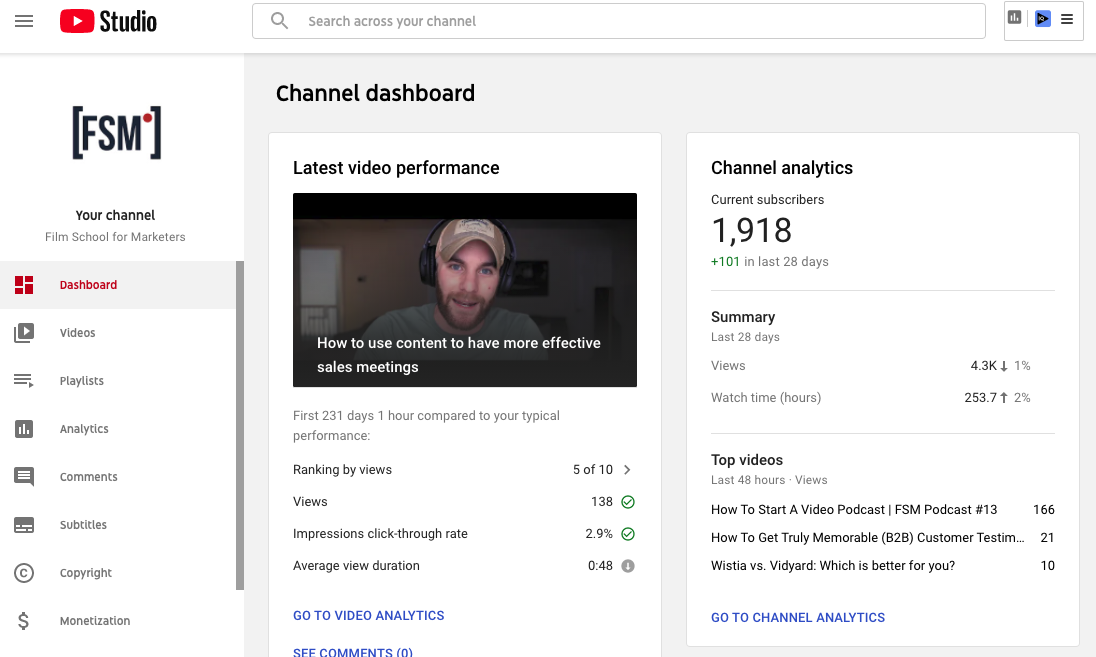The width and height of the screenshot is (1096, 657).
Task: Expand Ranking by views chevron
Action: tap(627, 470)
